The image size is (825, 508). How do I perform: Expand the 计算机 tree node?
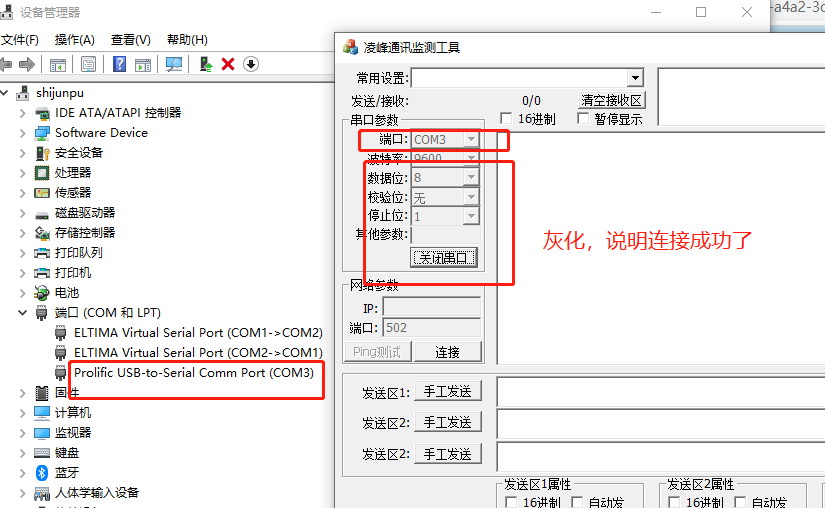(23, 413)
